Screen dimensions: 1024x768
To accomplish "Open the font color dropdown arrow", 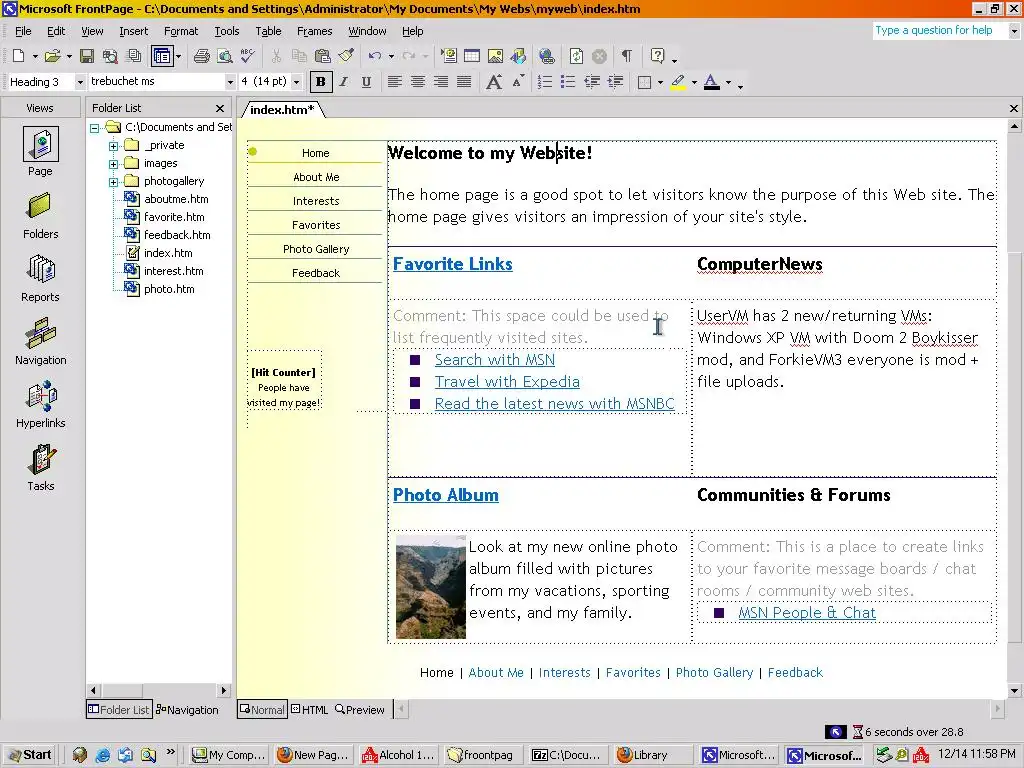I will (728, 82).
